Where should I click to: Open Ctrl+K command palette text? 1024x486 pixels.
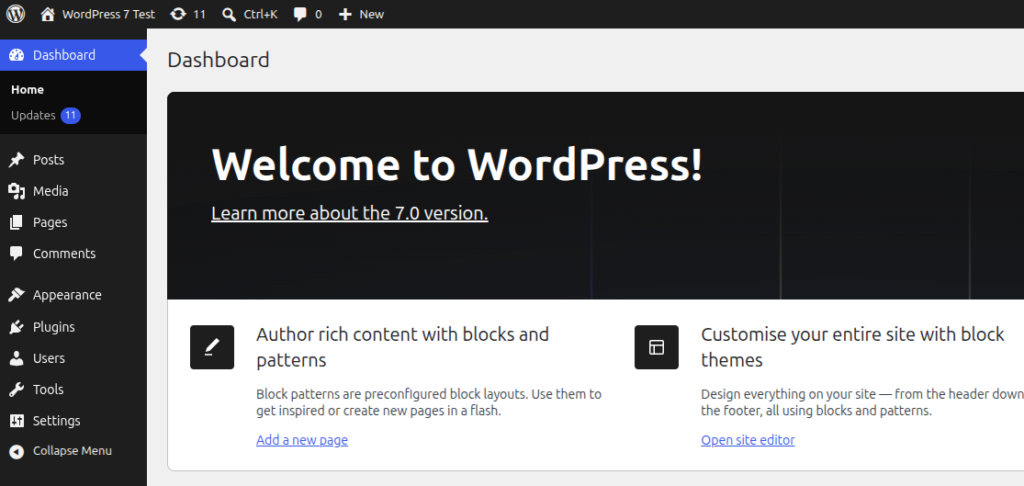point(261,14)
